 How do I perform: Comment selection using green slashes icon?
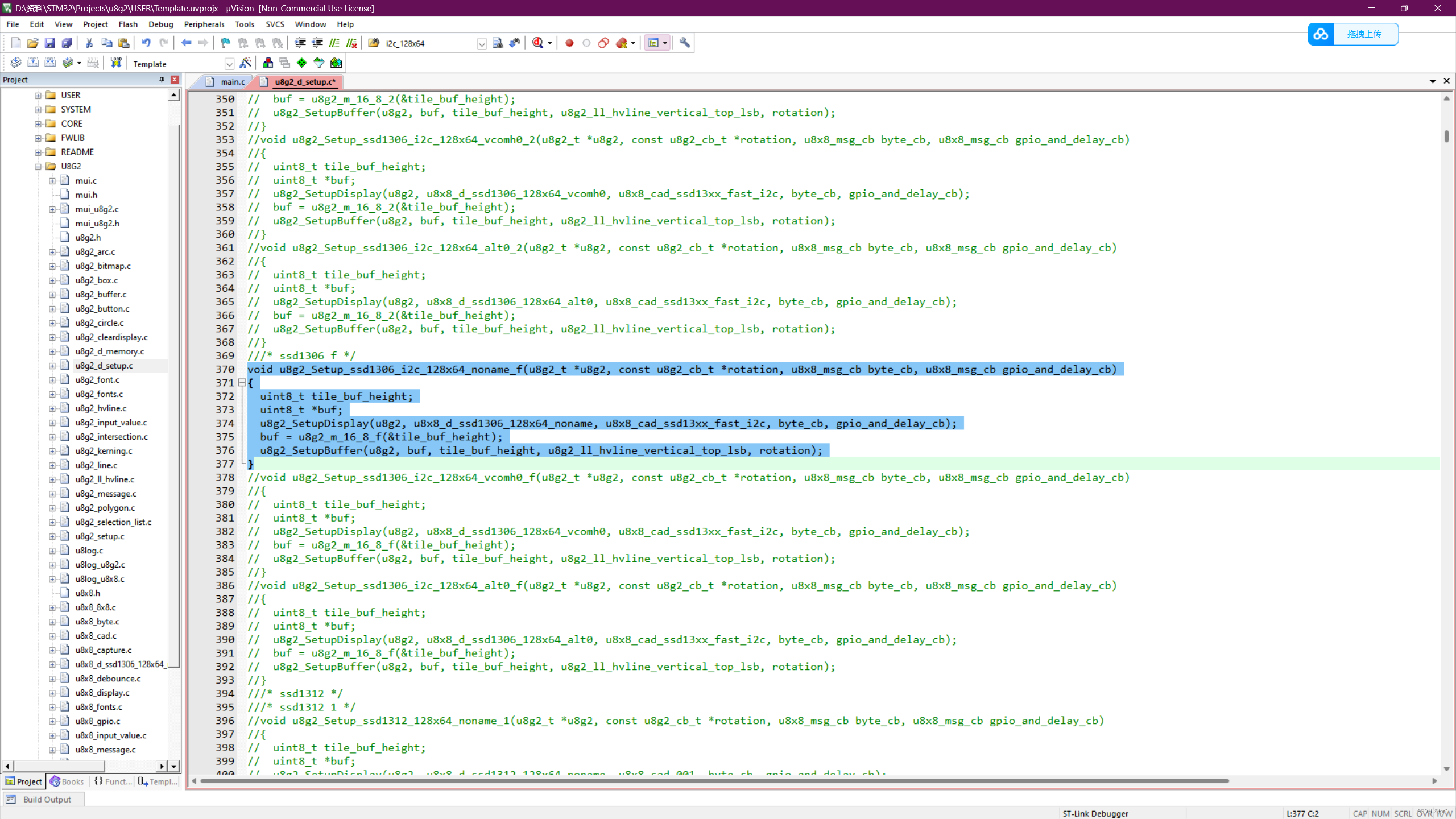click(334, 43)
